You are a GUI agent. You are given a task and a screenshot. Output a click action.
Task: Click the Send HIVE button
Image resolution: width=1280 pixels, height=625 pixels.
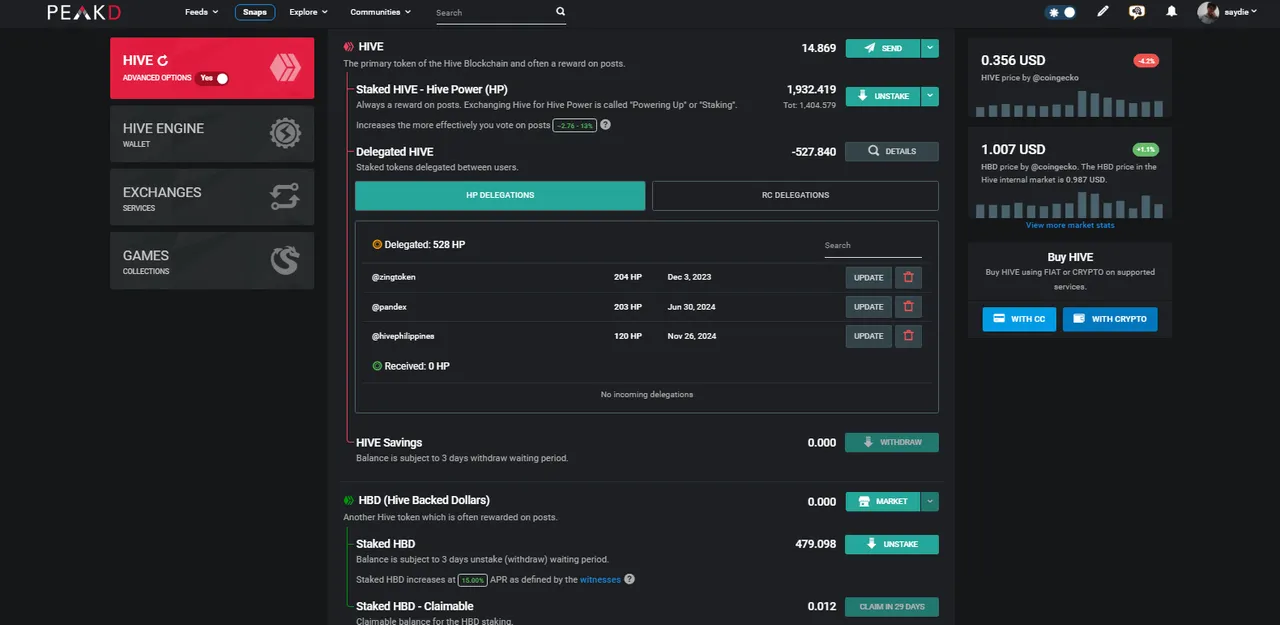(x=883, y=48)
